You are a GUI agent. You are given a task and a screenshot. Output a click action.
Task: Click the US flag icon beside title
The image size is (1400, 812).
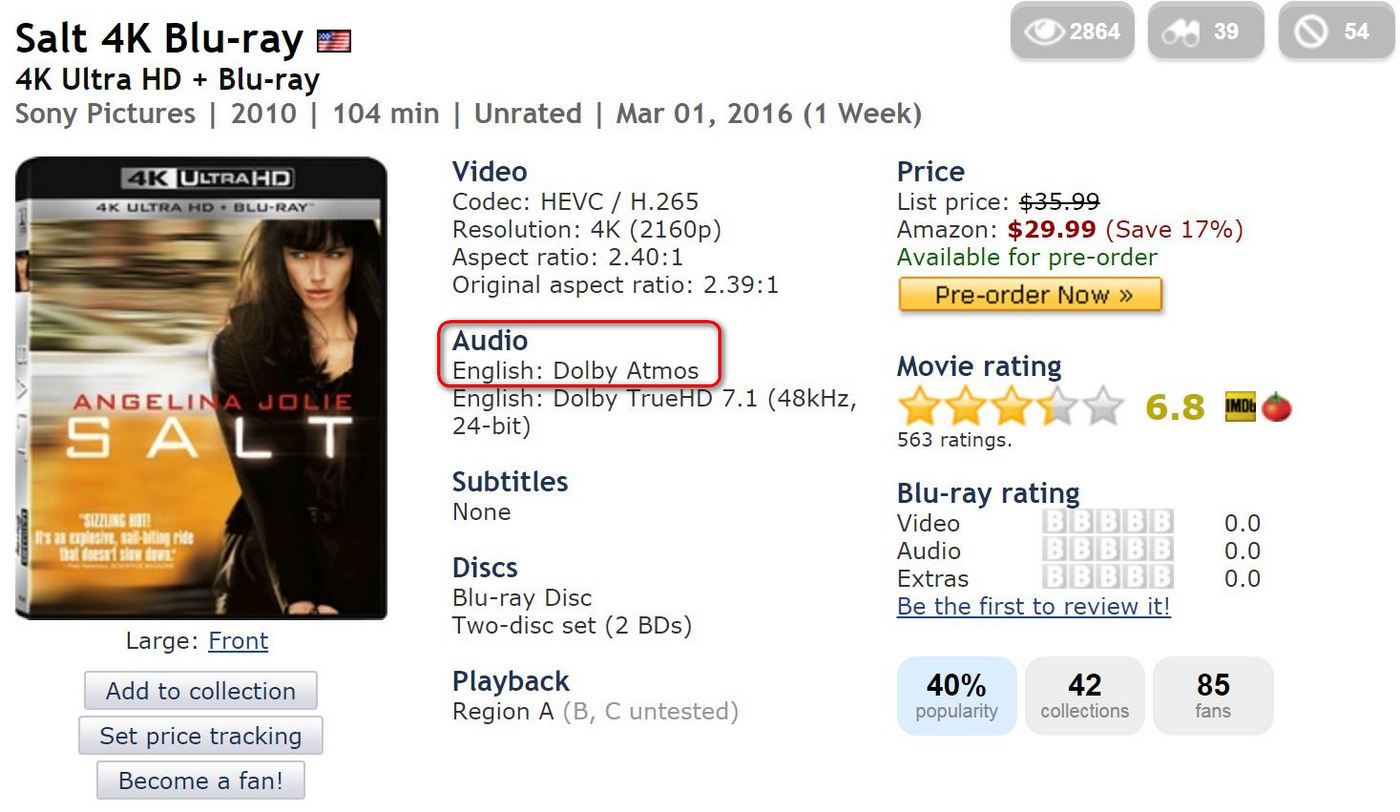[x=334, y=41]
